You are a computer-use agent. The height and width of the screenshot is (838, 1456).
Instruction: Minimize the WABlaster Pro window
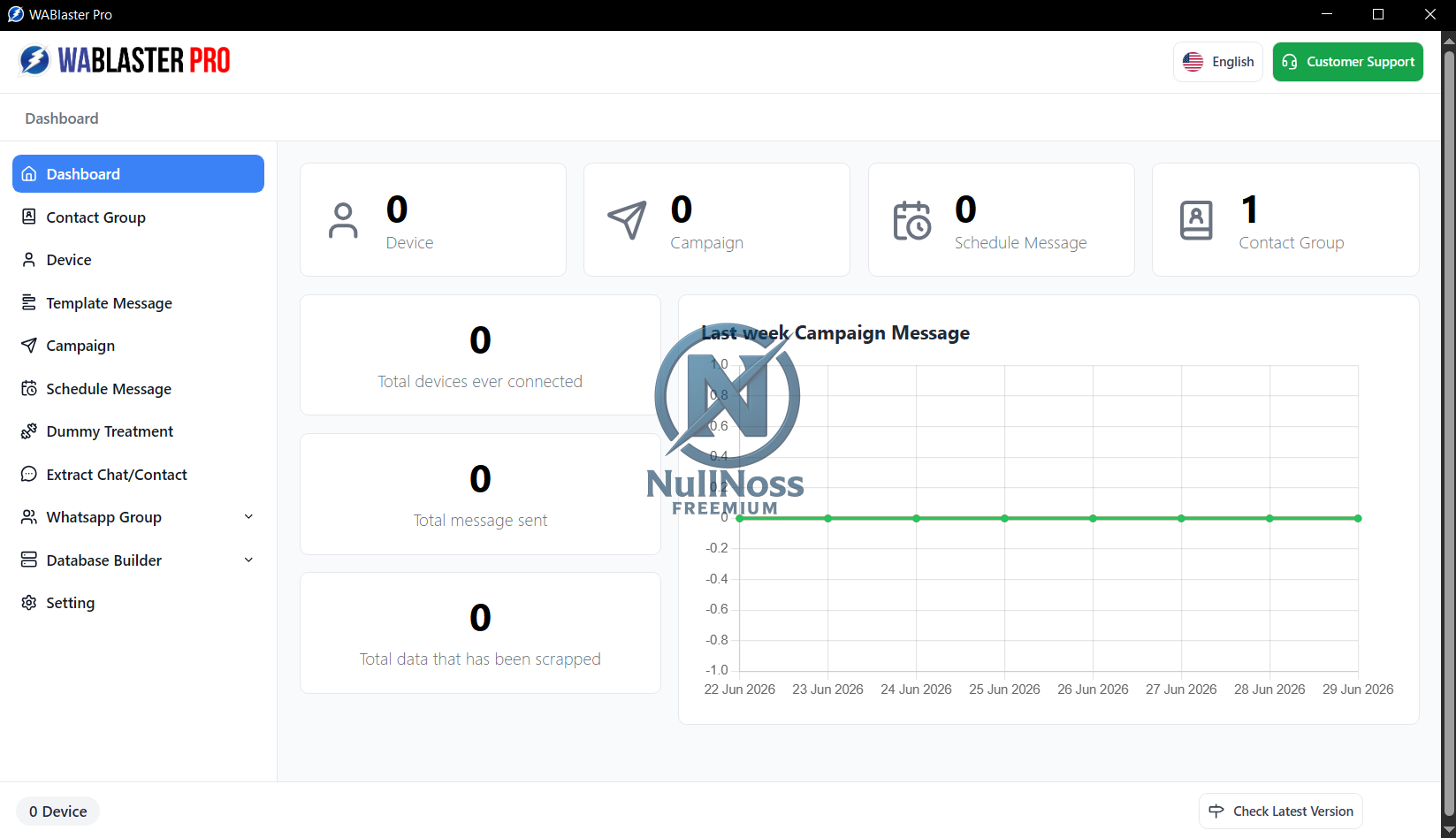1327,14
